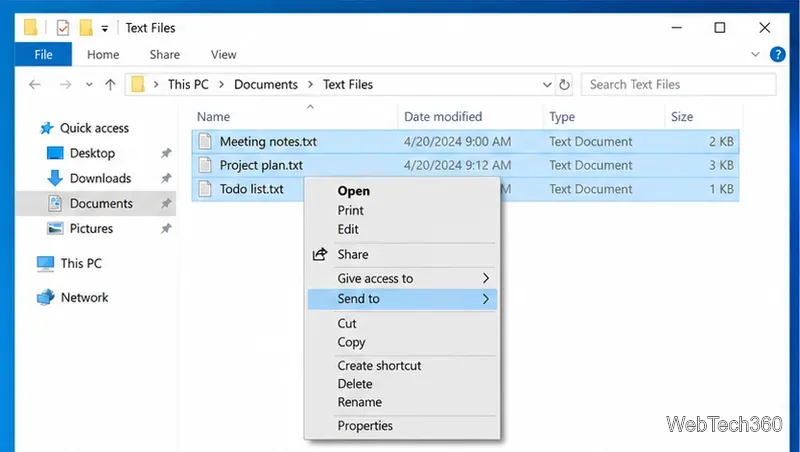Switch to the Home ribbon tab
The image size is (800, 452).
pyautogui.click(x=103, y=55)
